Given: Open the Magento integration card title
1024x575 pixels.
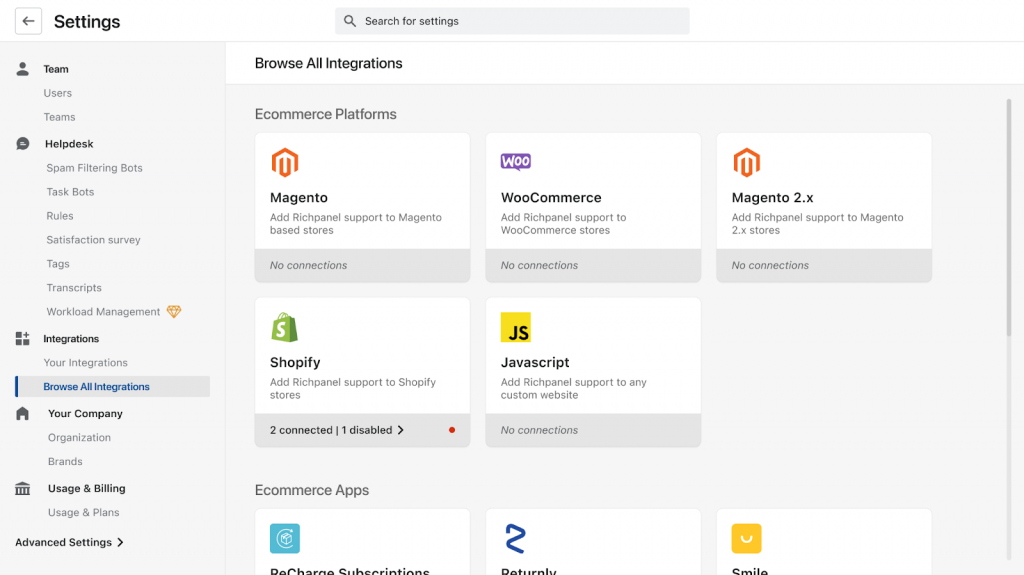Looking at the screenshot, I should (299, 198).
